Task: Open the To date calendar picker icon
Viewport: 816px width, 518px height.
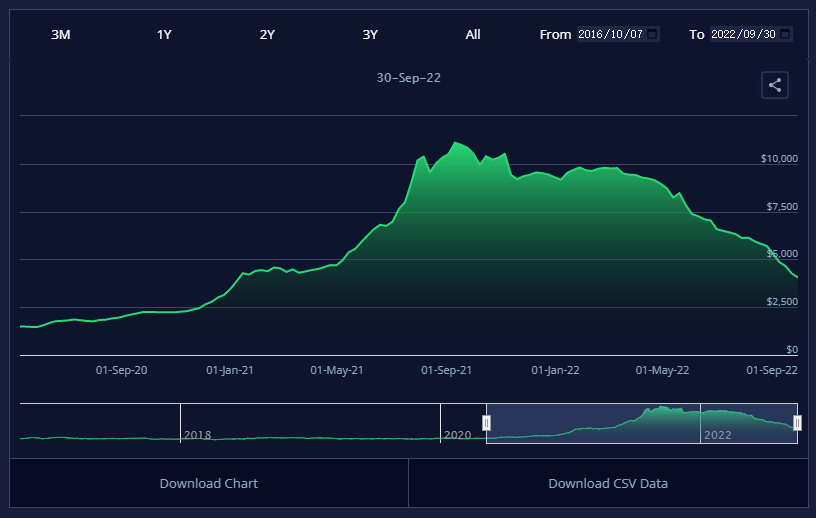Action: pyautogui.click(x=785, y=34)
